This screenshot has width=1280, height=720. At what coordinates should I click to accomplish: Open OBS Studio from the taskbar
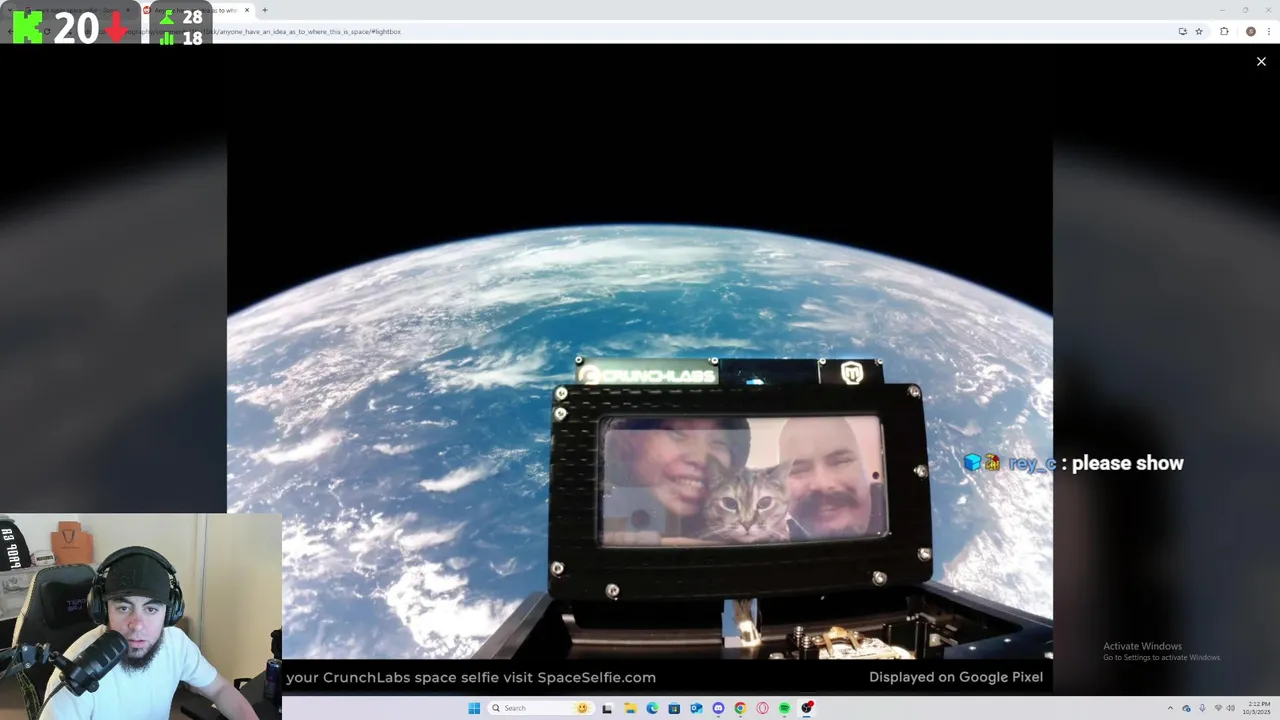click(807, 708)
